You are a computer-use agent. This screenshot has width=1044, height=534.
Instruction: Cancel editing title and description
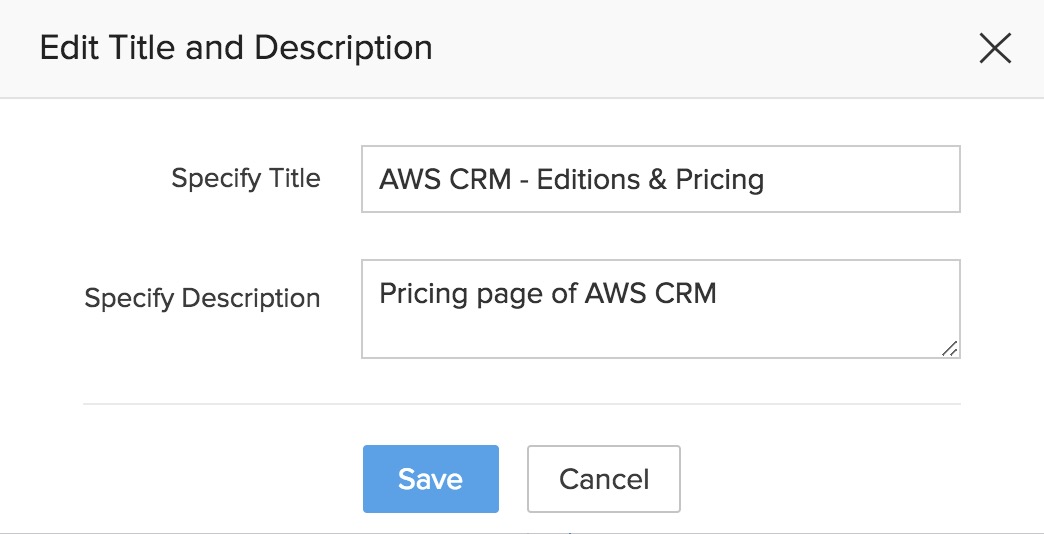[603, 479]
